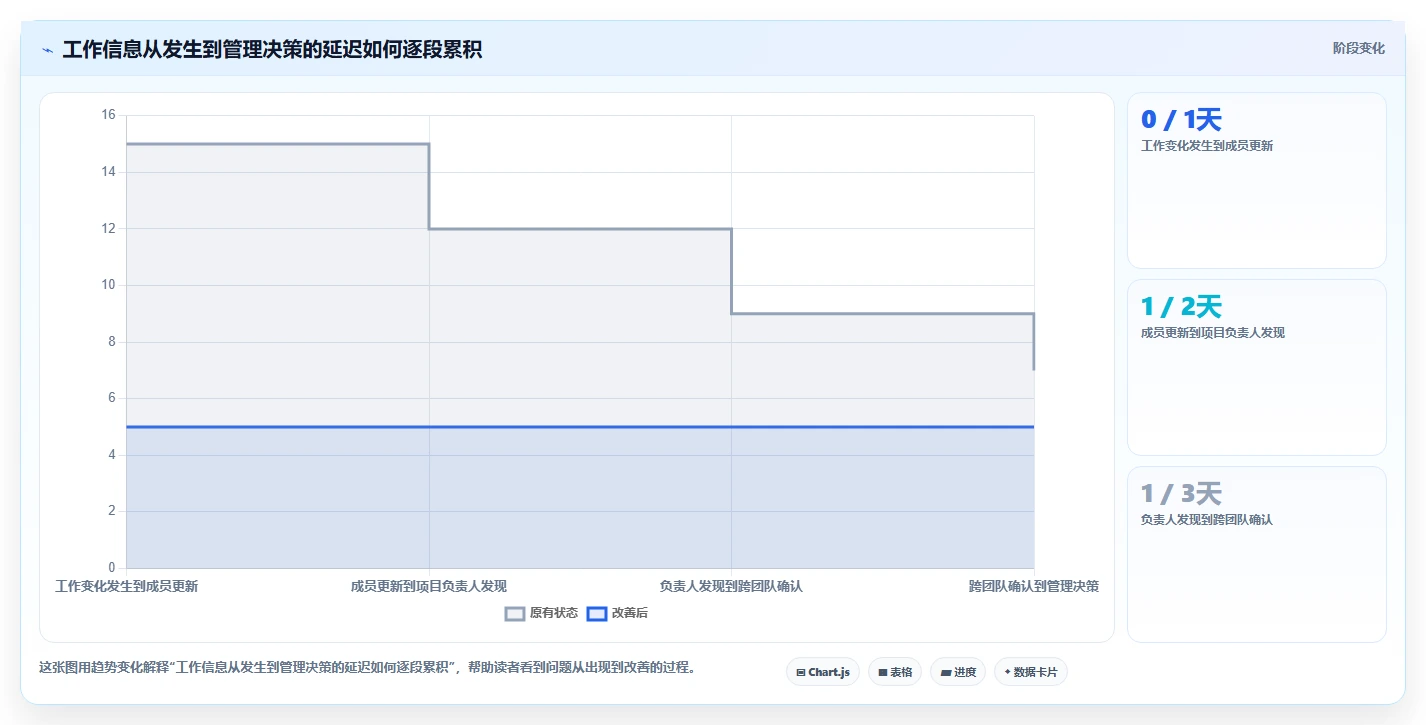Viewport: 1426px width, 725px height.
Task: Click the x-axis label 跨团队确认到管理决策
Action: (1034, 586)
